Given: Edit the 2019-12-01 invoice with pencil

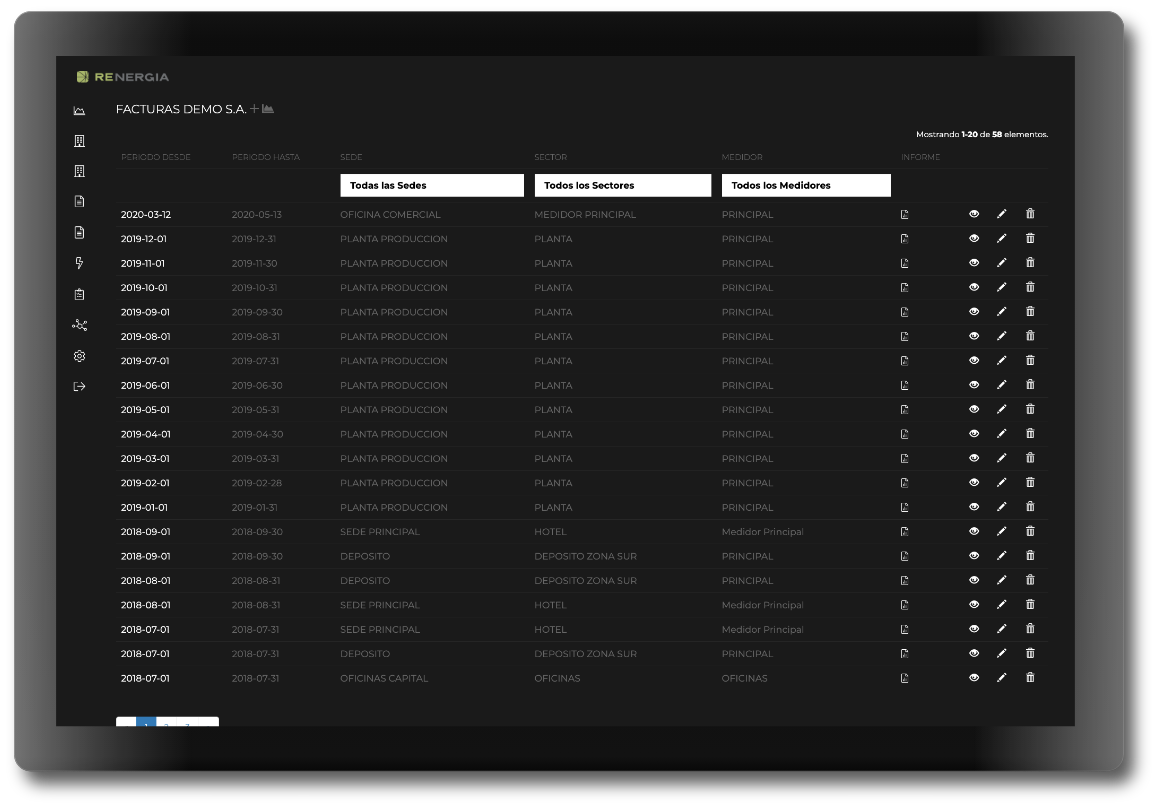Looking at the screenshot, I should [x=1002, y=239].
